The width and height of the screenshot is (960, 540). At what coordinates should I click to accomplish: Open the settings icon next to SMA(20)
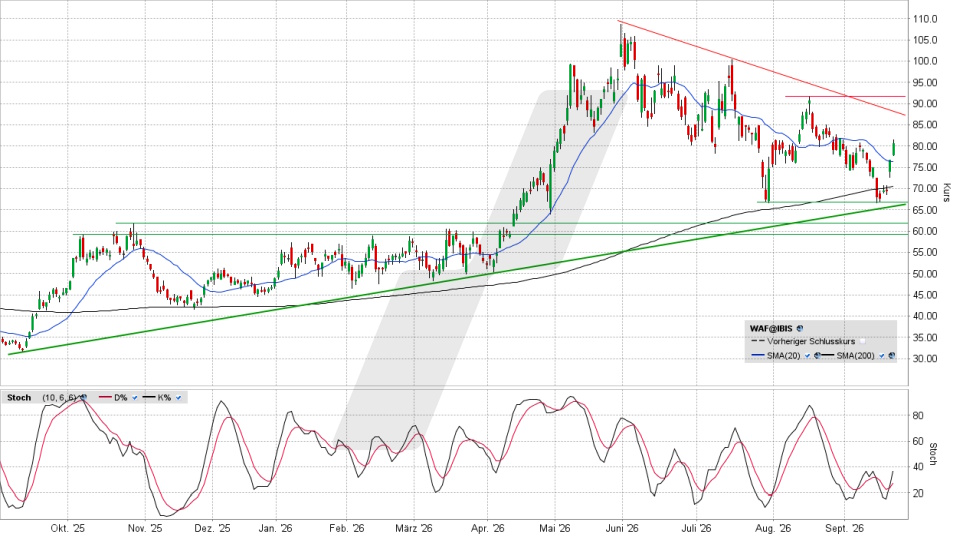coord(817,356)
